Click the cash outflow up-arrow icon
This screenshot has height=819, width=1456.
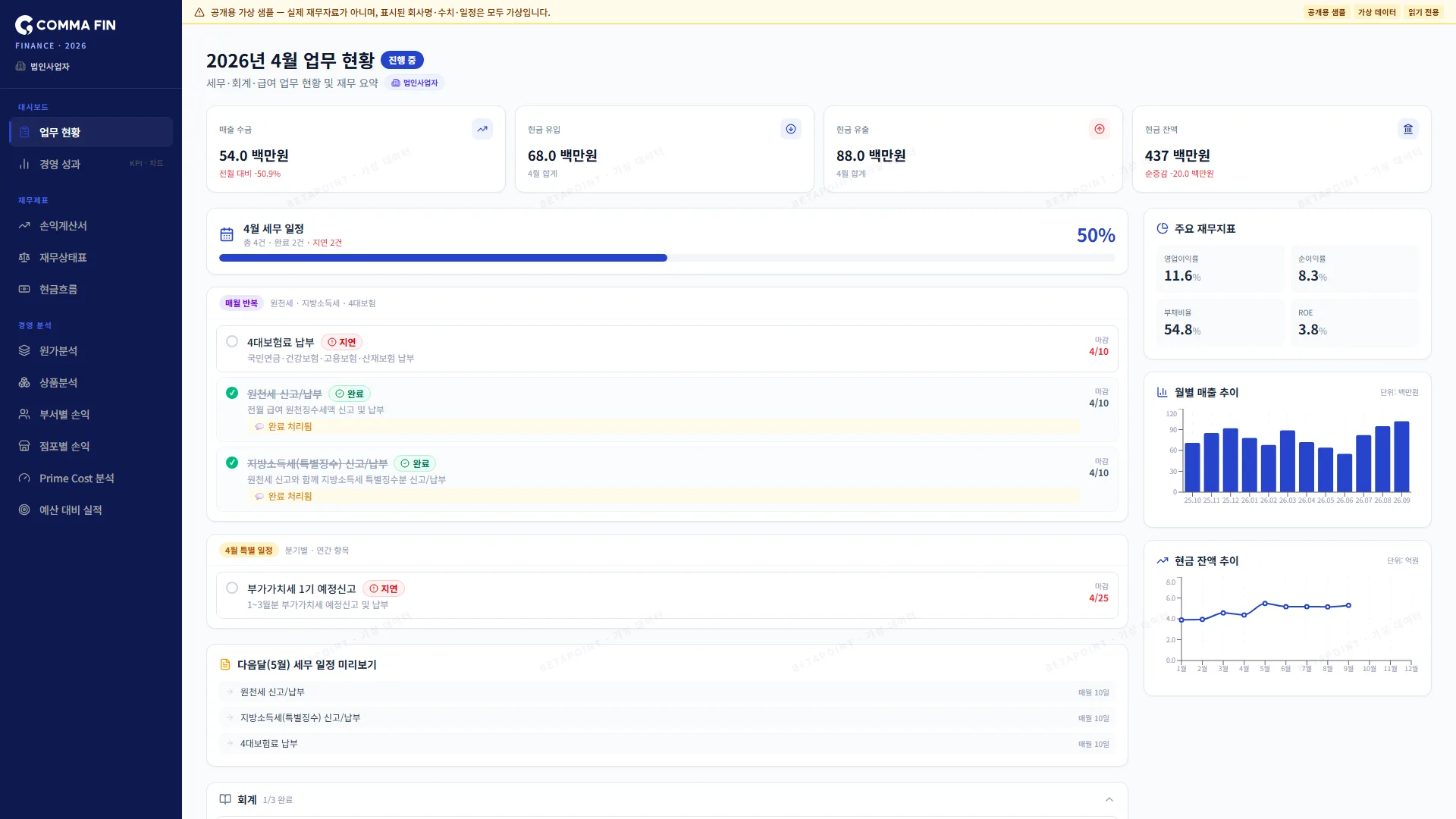tap(1100, 129)
